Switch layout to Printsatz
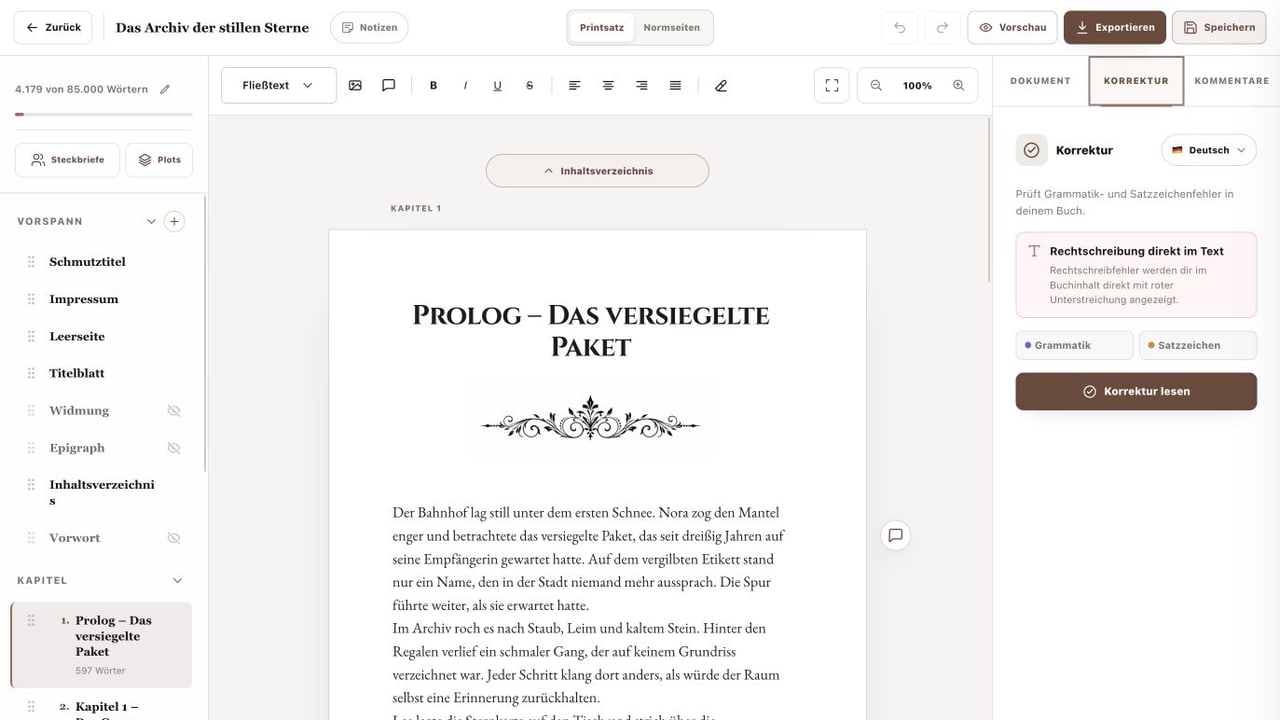This screenshot has height=720, width=1280. pos(602,27)
